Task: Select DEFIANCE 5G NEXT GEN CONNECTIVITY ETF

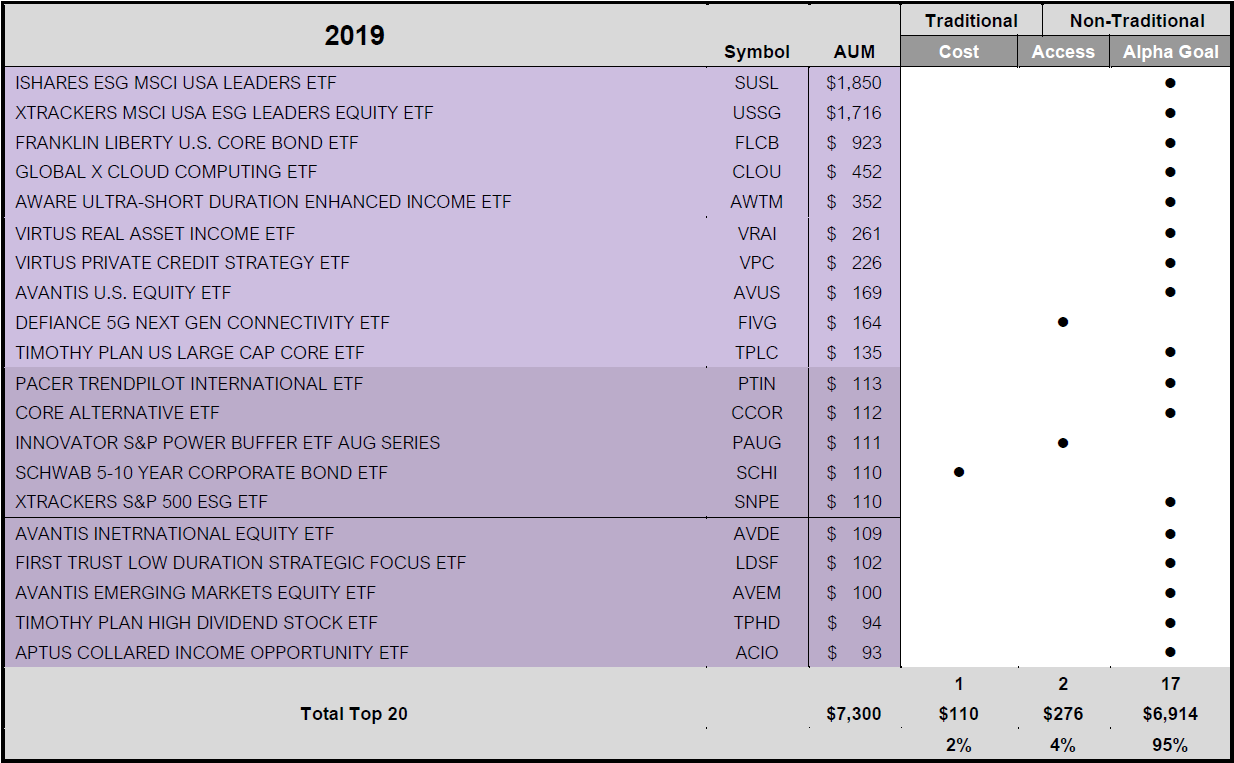Action: [202, 323]
